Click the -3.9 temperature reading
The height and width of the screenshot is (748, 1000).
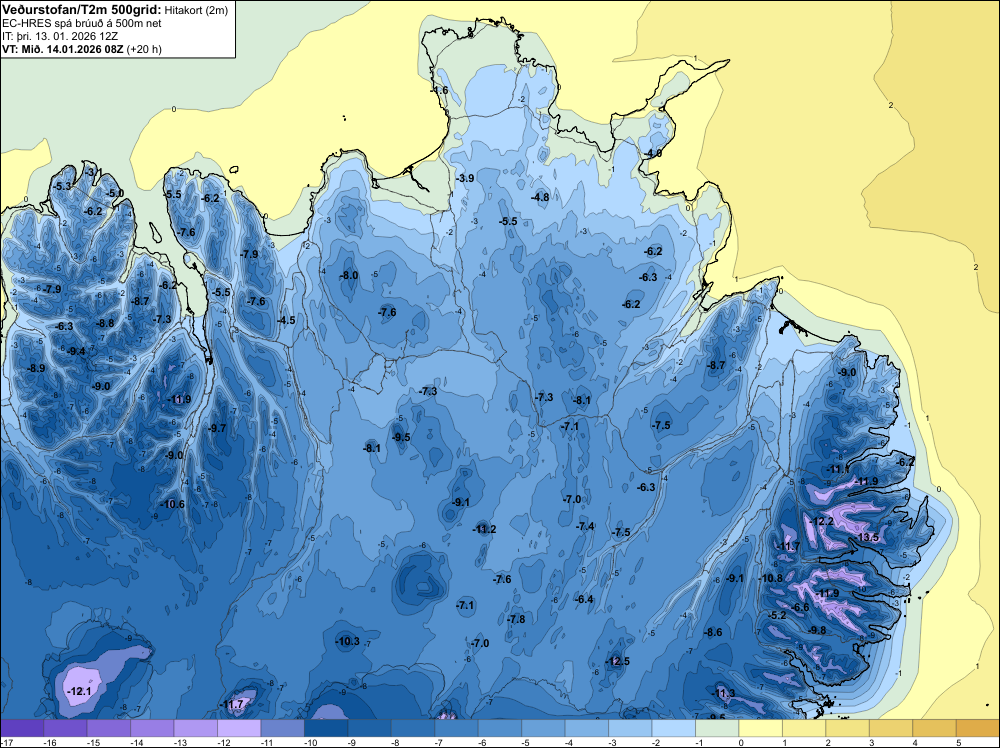(x=465, y=179)
